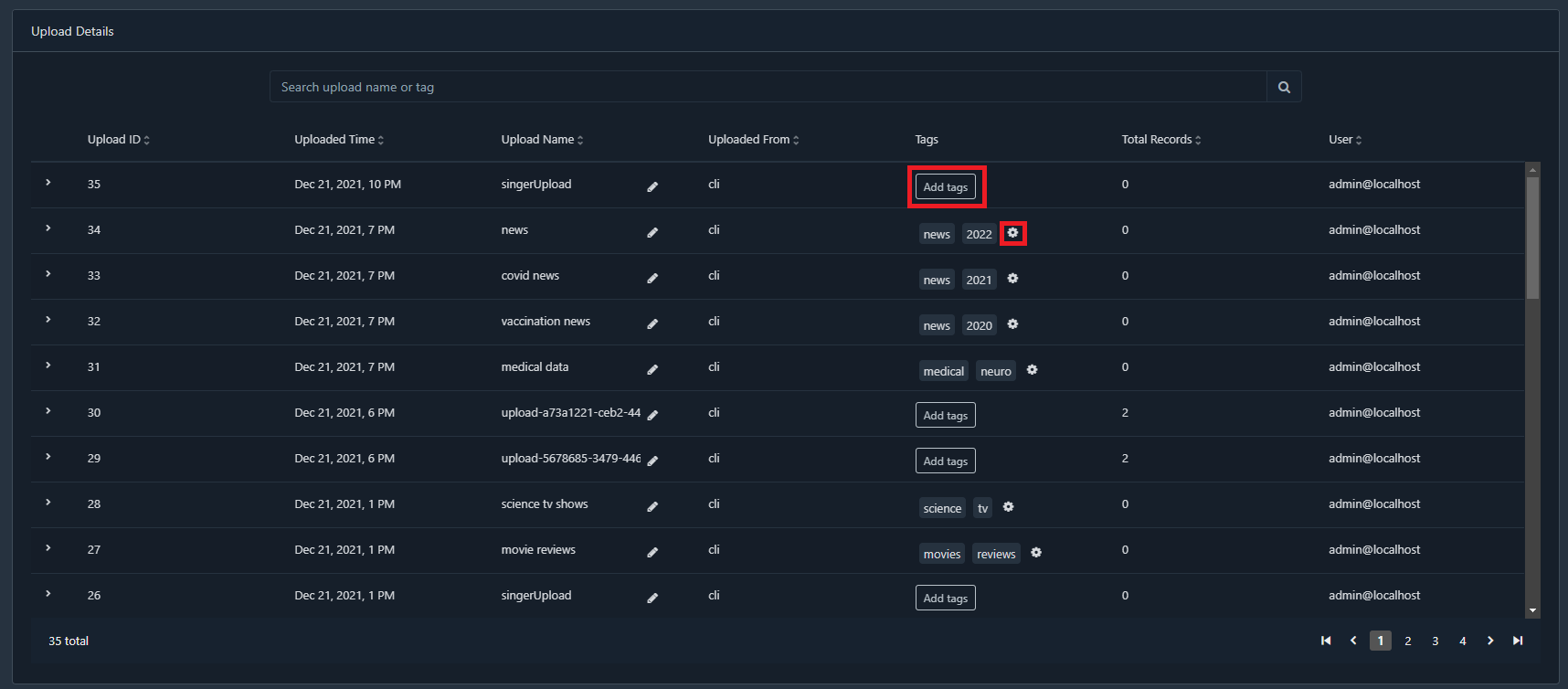This screenshot has height=689, width=1568.
Task: Click the movies tag chip
Action: pyautogui.click(x=942, y=554)
